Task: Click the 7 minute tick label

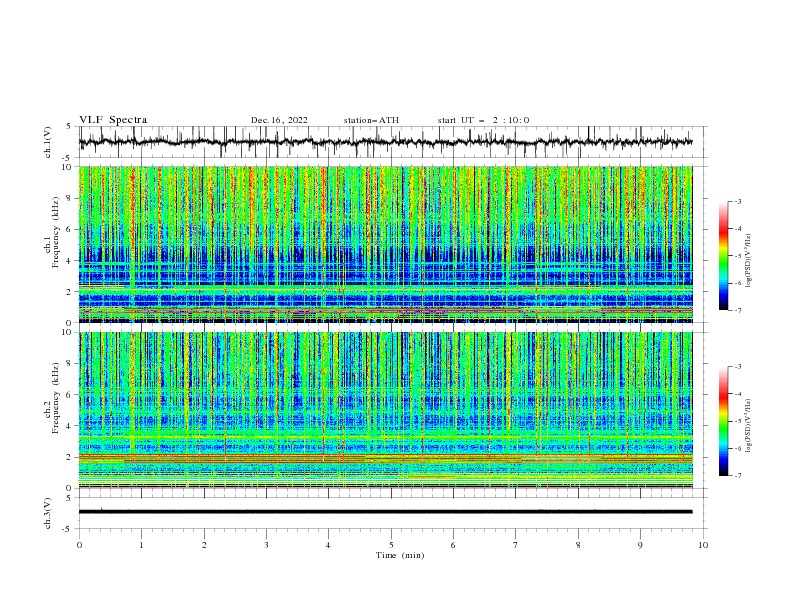Action: pos(516,545)
